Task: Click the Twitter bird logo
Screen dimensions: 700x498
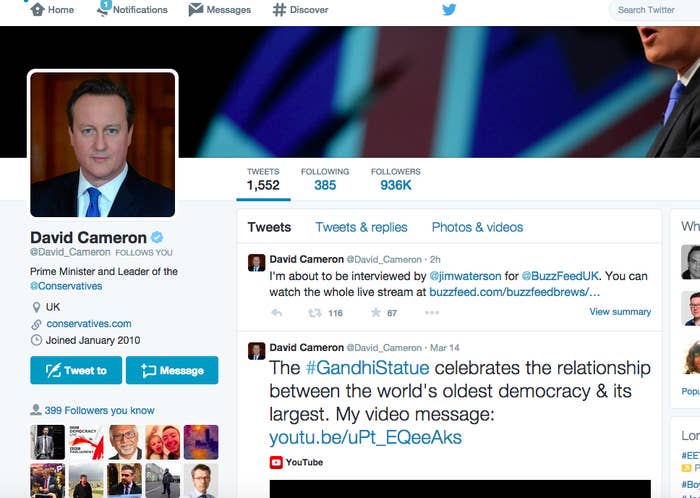Action: (449, 9)
